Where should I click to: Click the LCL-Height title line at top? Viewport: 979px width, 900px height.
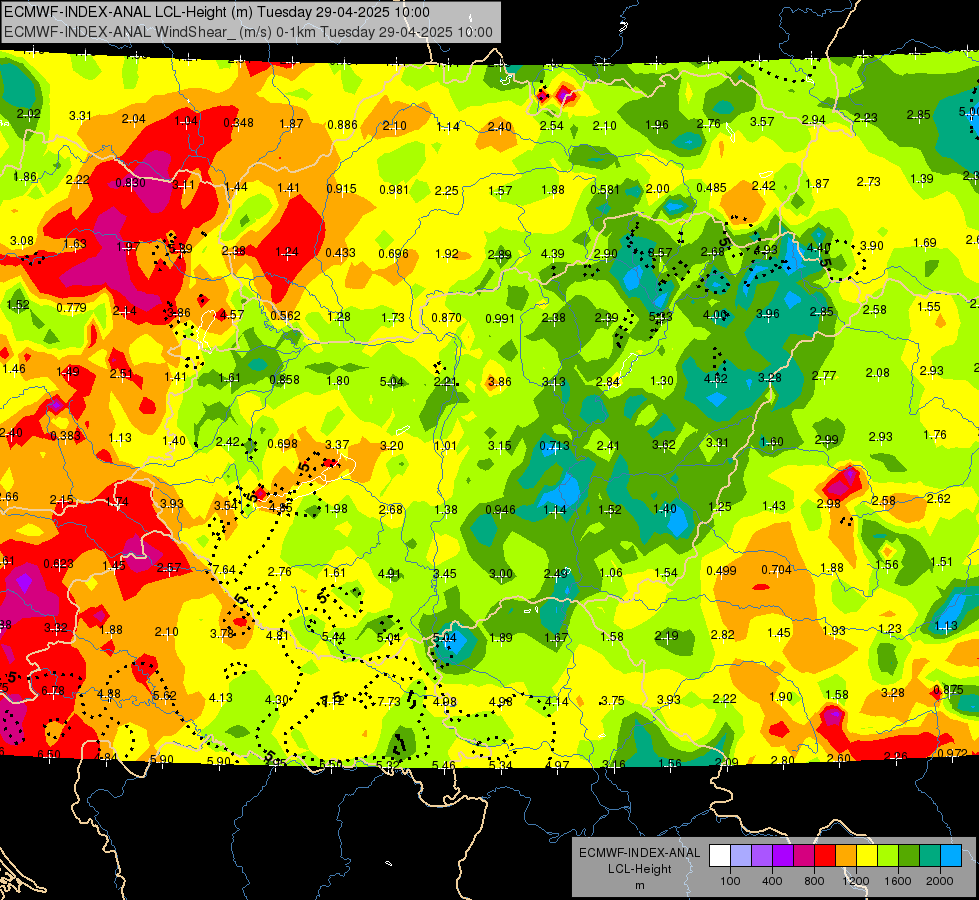click(x=217, y=12)
